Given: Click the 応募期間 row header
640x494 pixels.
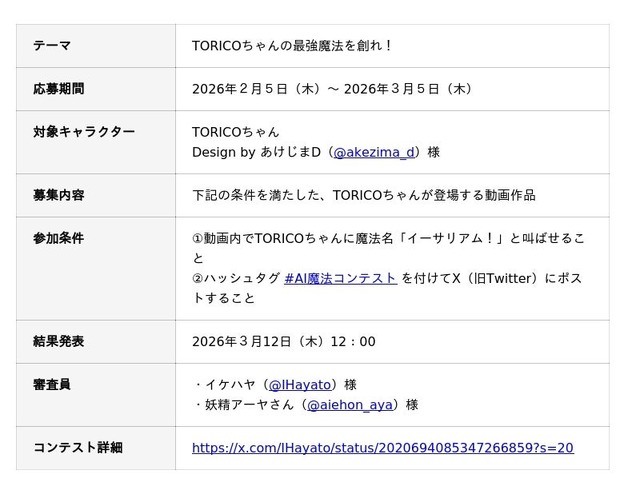Looking at the screenshot, I should click(58, 89).
